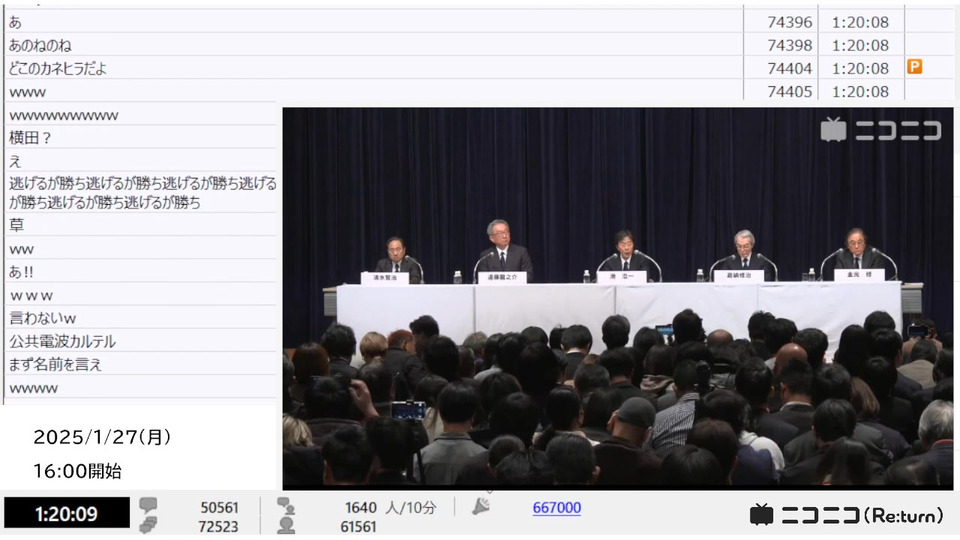Image resolution: width=960 pixels, height=540 pixels.
Task: Click the niconico TV logo in the video
Action: pos(880,130)
